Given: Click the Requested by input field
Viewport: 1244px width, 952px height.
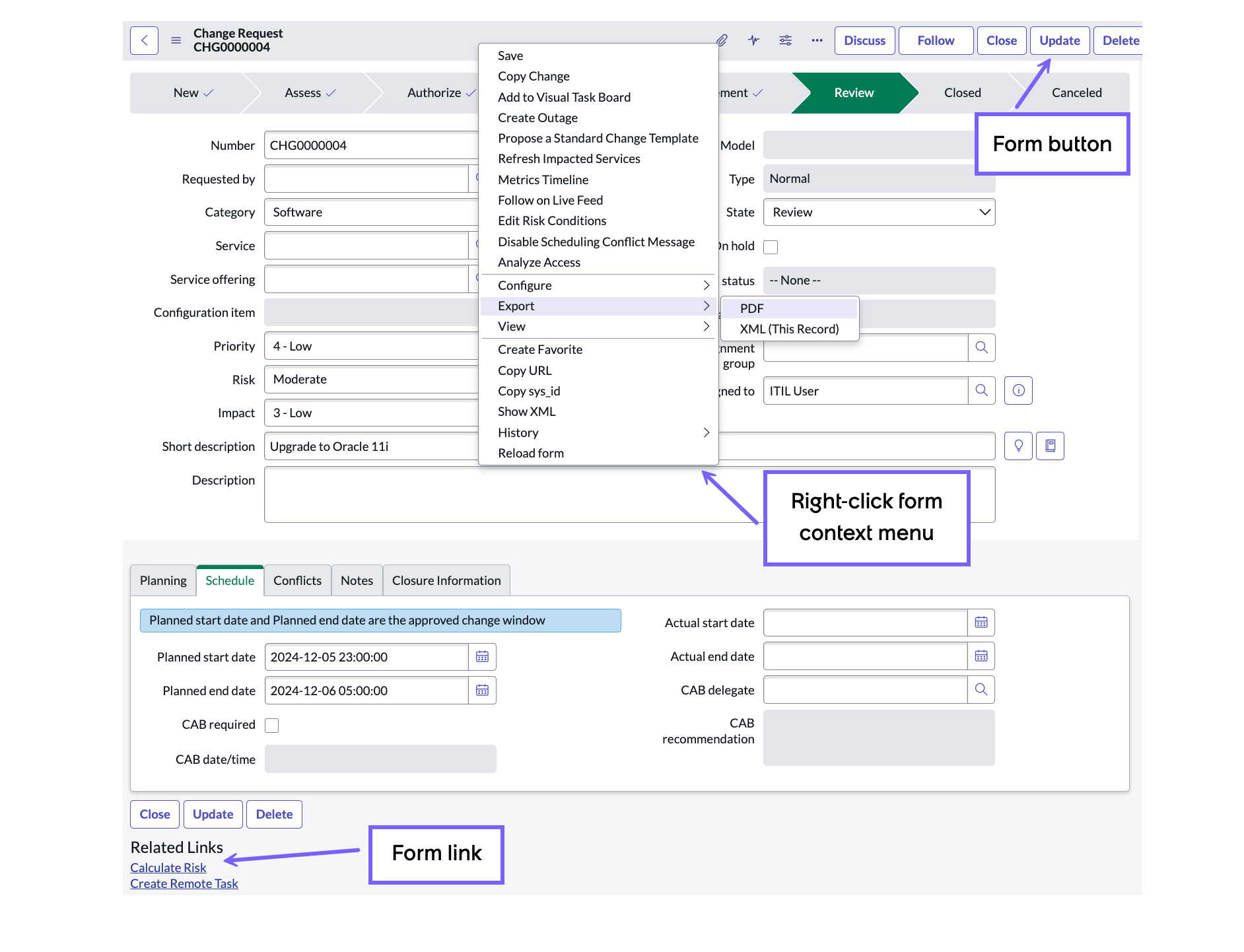Looking at the screenshot, I should [366, 179].
